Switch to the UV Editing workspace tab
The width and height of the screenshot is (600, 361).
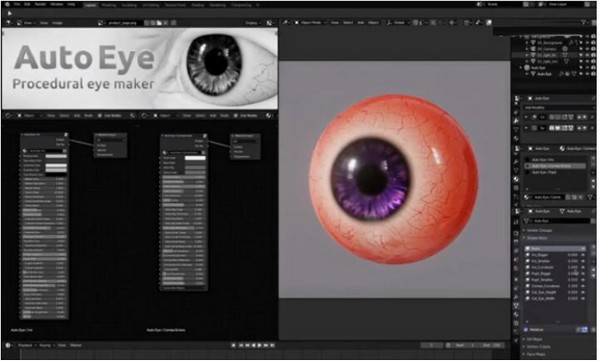[x=150, y=5]
